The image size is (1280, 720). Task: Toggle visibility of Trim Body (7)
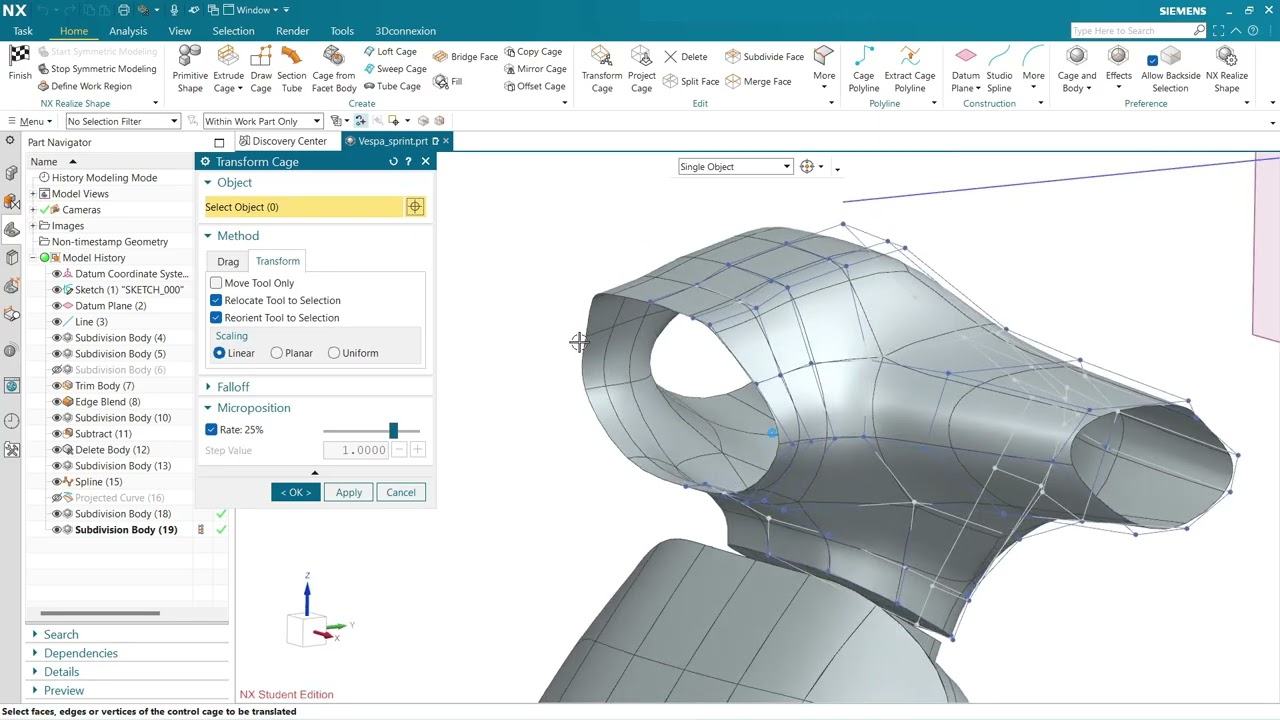click(x=57, y=386)
